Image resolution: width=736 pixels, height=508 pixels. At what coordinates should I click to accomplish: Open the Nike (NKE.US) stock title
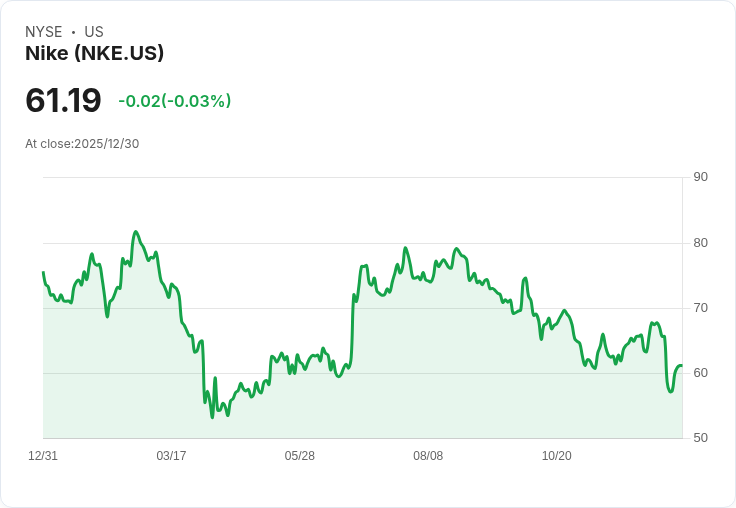(94, 53)
